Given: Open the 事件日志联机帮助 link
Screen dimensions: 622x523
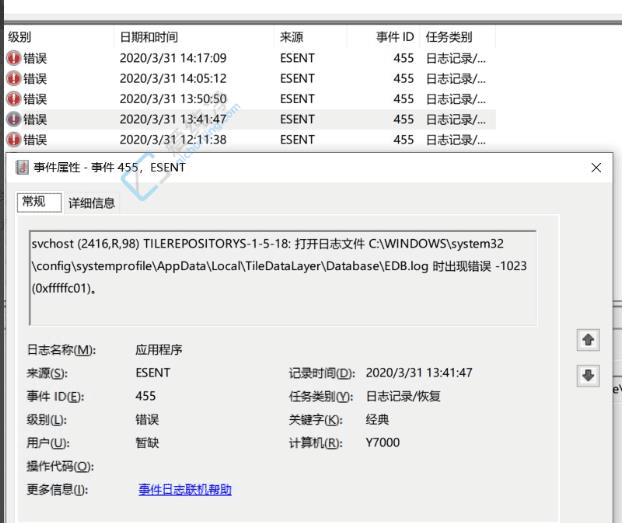Looking at the screenshot, I should pyautogui.click(x=185, y=490).
